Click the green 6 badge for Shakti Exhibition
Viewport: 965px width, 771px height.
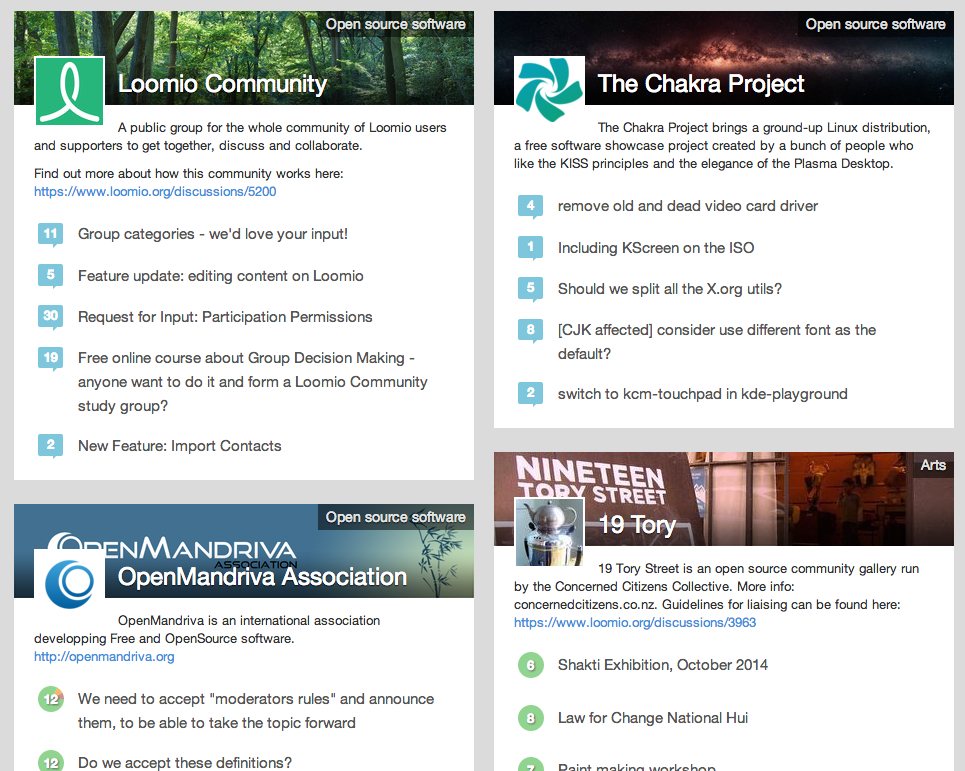pos(531,665)
